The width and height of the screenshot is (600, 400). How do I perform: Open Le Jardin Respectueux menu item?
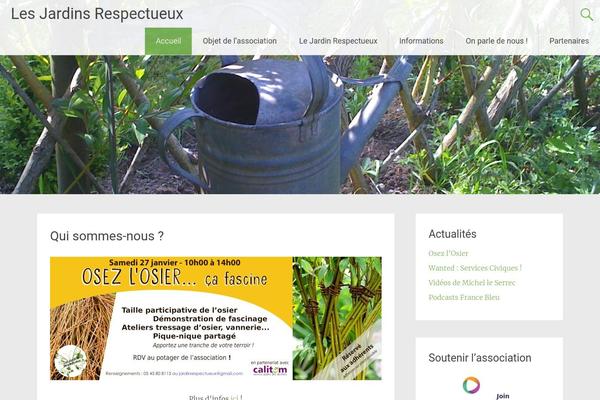coord(338,41)
